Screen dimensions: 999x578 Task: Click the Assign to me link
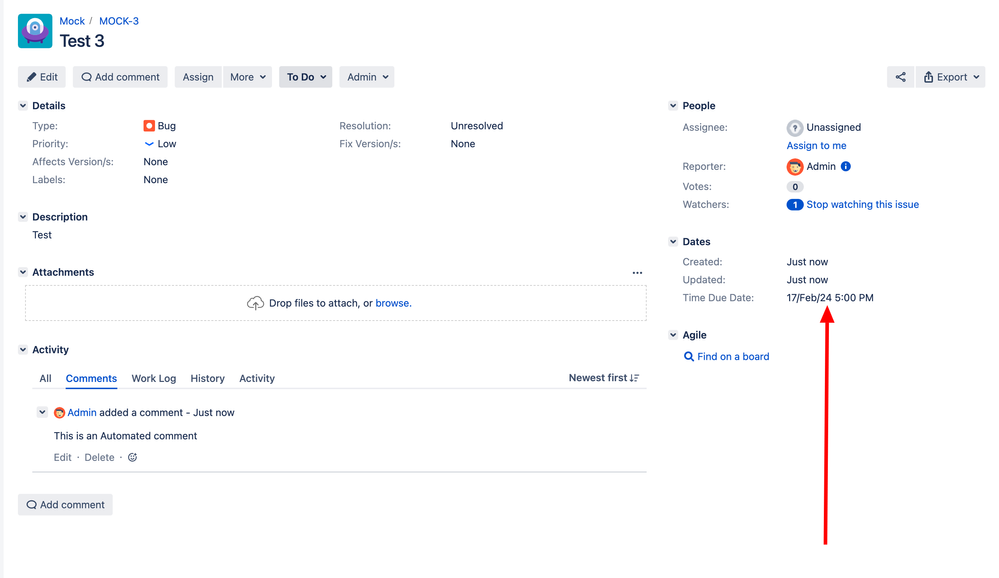816,145
